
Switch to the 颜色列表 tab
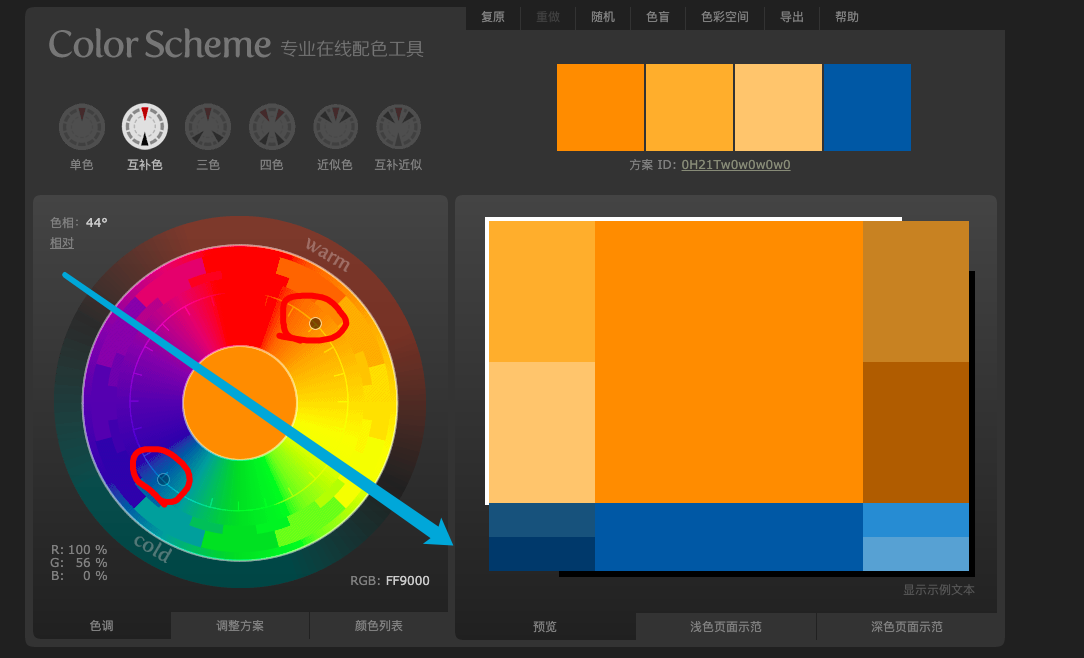tap(378, 626)
